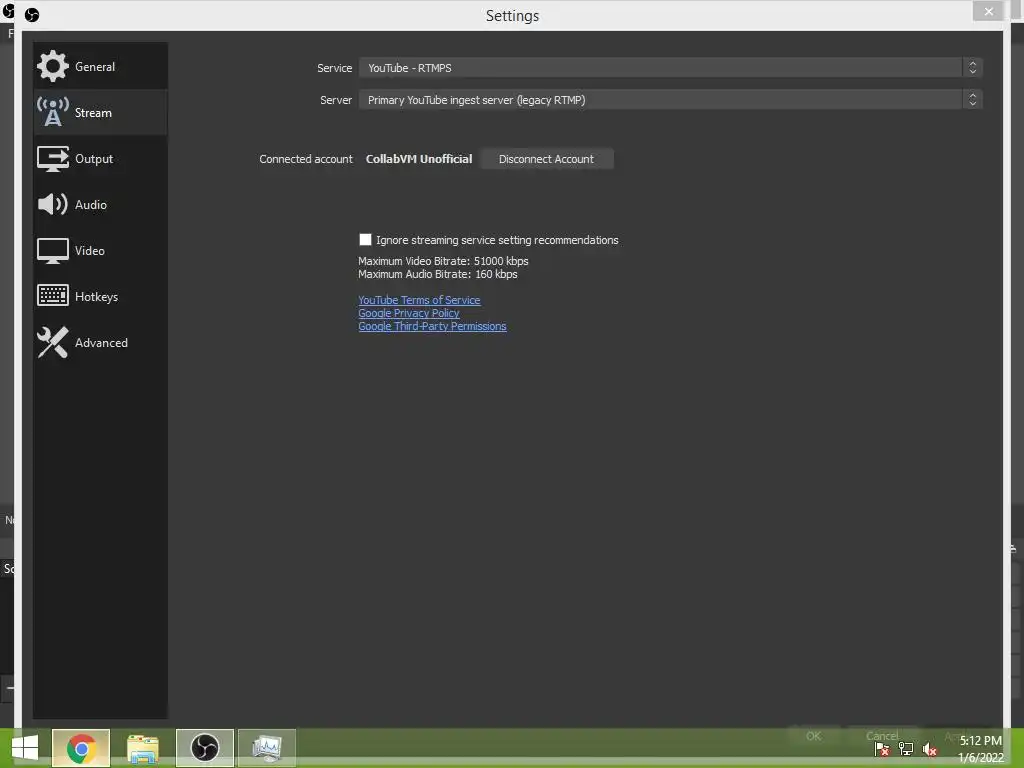1024x768 pixels.
Task: Open File Explorer from the taskbar
Action: 143,748
